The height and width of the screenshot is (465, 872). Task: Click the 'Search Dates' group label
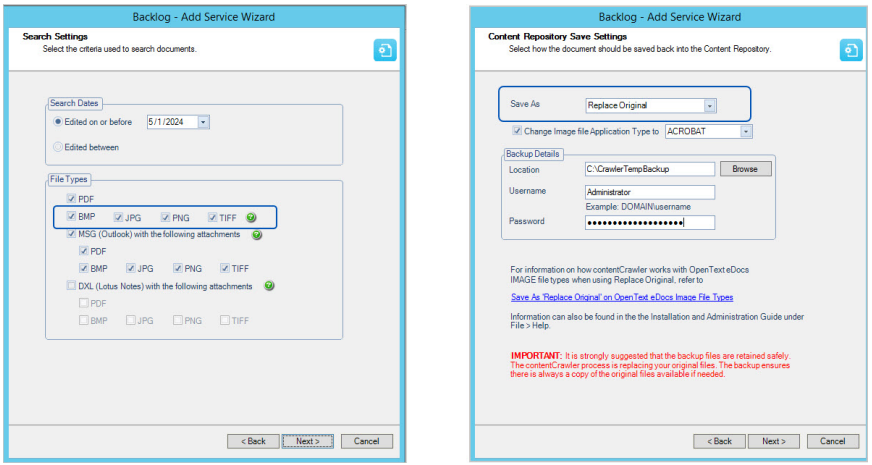coord(74,103)
